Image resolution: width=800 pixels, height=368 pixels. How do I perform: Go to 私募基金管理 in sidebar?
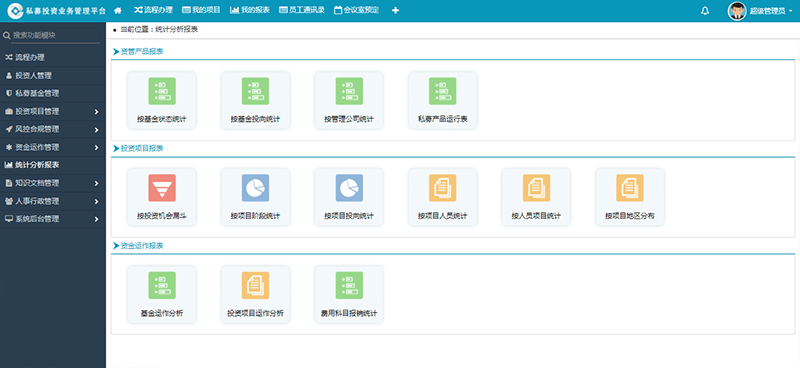pyautogui.click(x=53, y=93)
